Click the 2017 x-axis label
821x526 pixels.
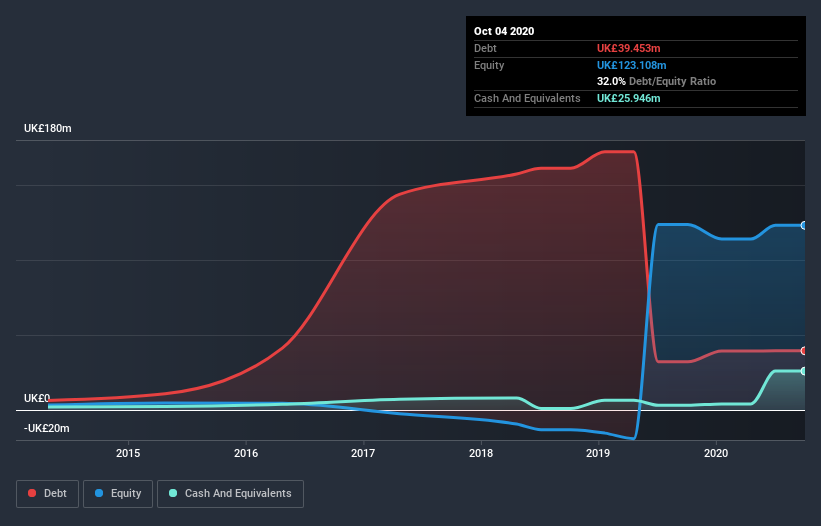coord(363,453)
